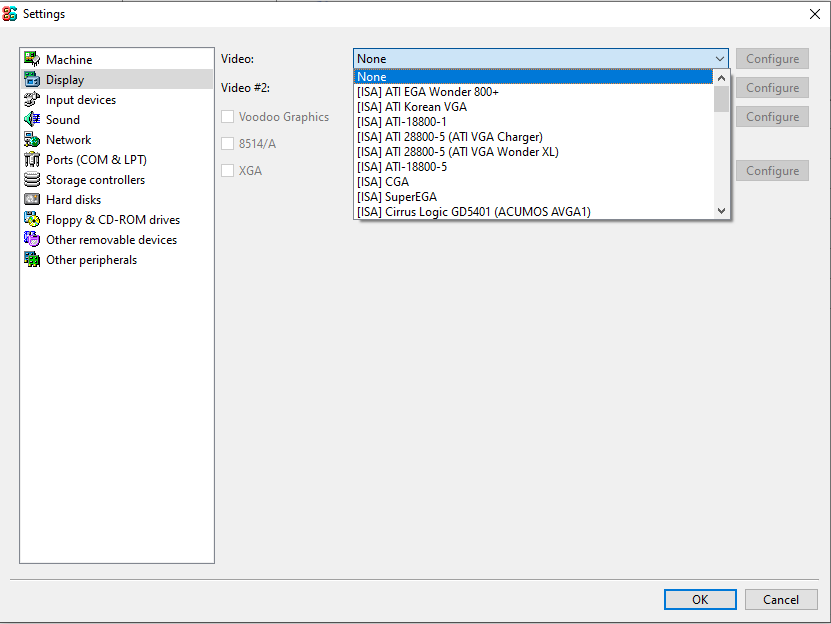This screenshot has height=624, width=831.
Task: Click the Cancel button
Action: tap(780, 599)
